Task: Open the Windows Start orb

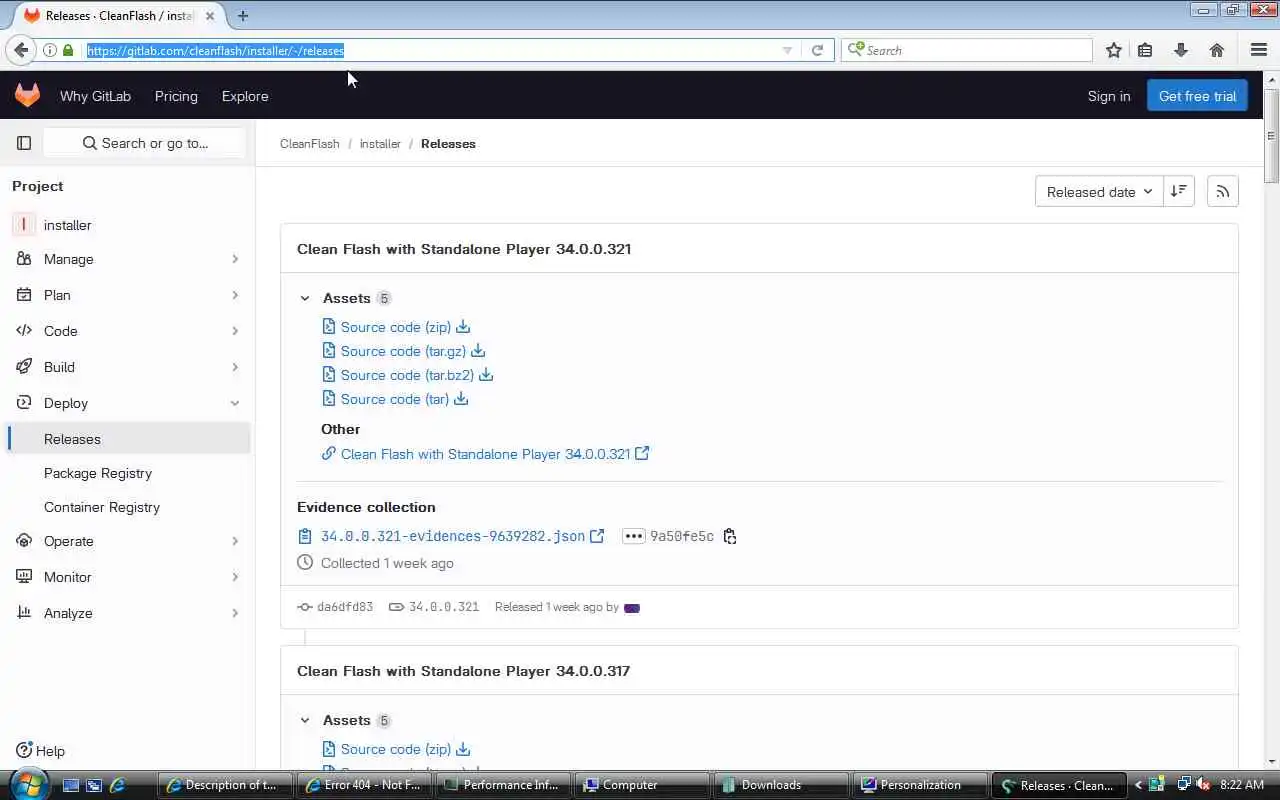Action: click(28, 784)
